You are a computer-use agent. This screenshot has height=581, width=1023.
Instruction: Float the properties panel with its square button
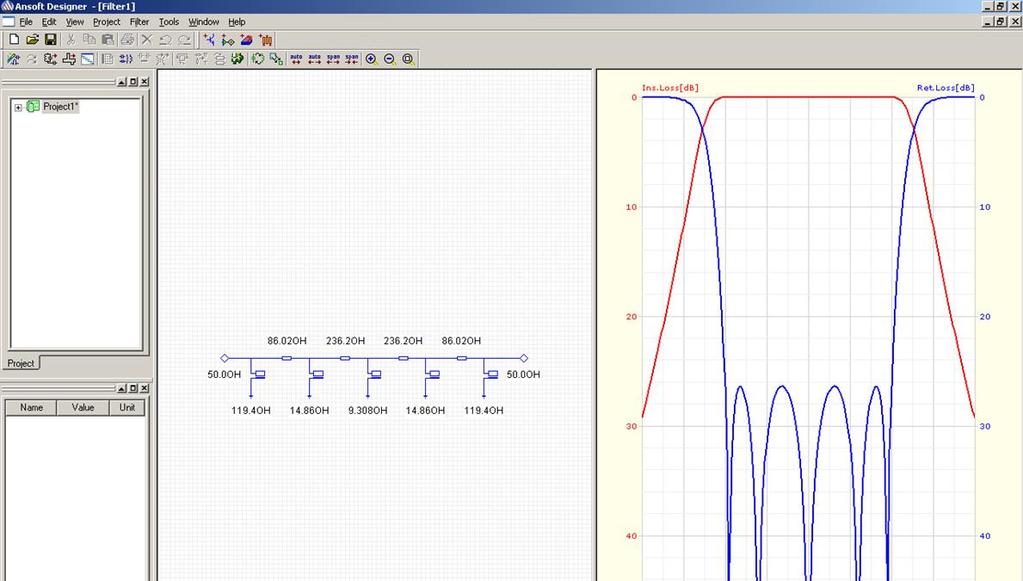point(133,388)
